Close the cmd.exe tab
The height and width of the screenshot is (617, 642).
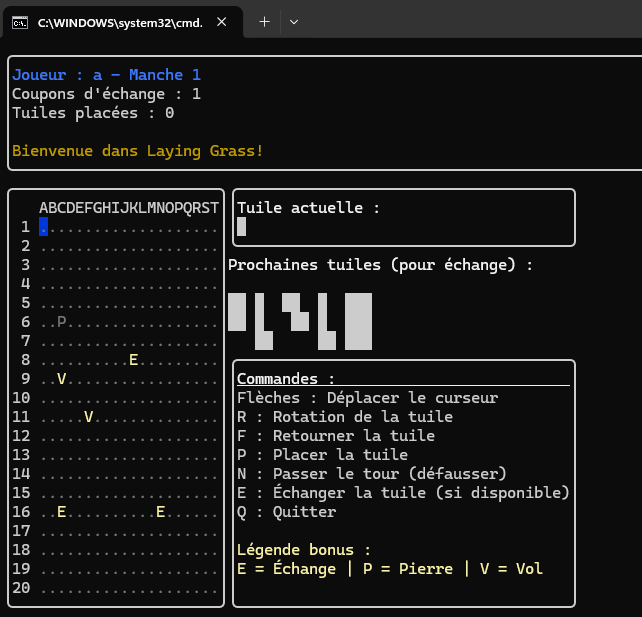(221, 21)
